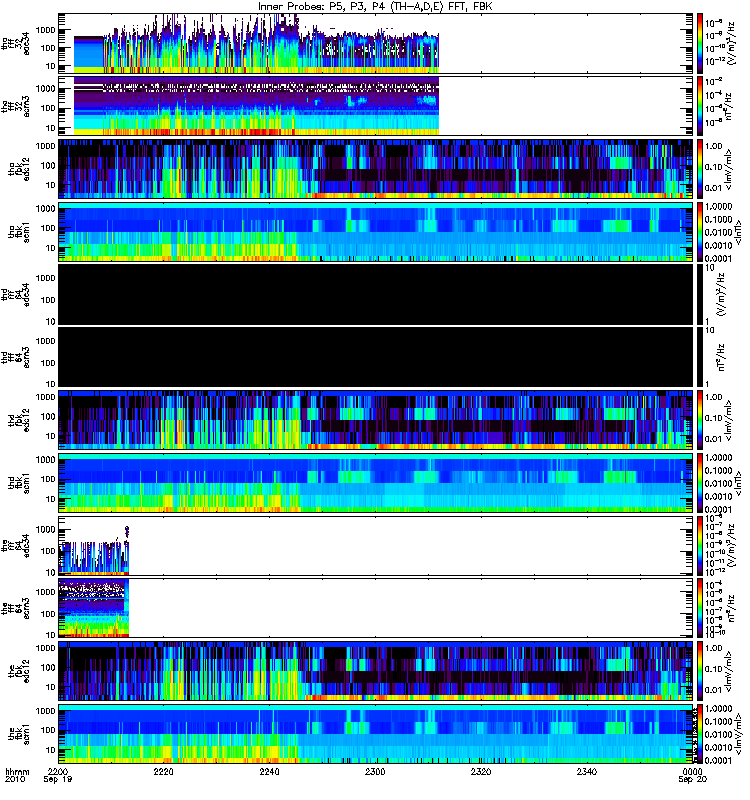Click the color bar of the fff edc34 panel
750x800 pixels.
[x=700, y=545]
